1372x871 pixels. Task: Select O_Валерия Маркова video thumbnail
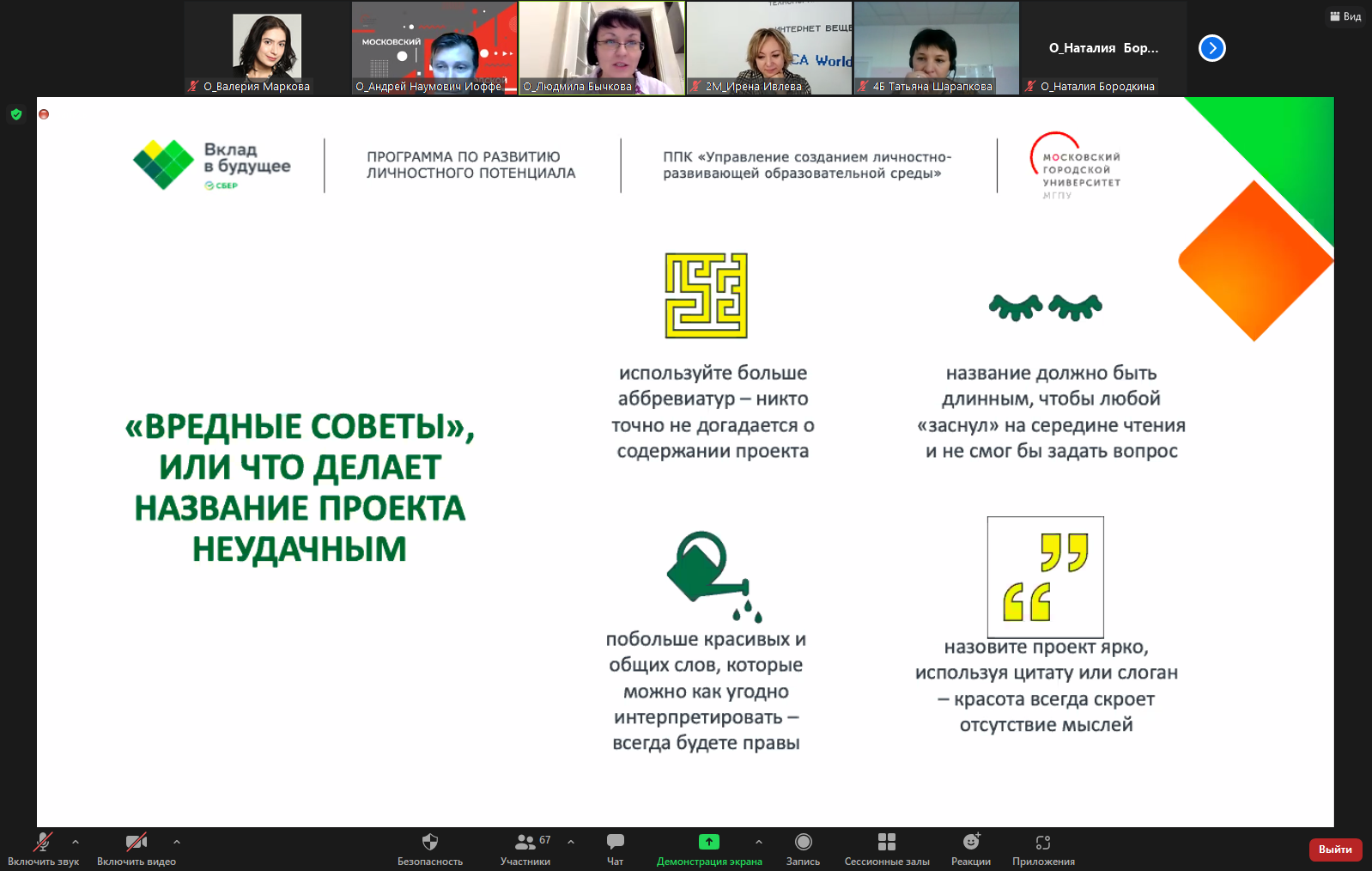[267, 47]
